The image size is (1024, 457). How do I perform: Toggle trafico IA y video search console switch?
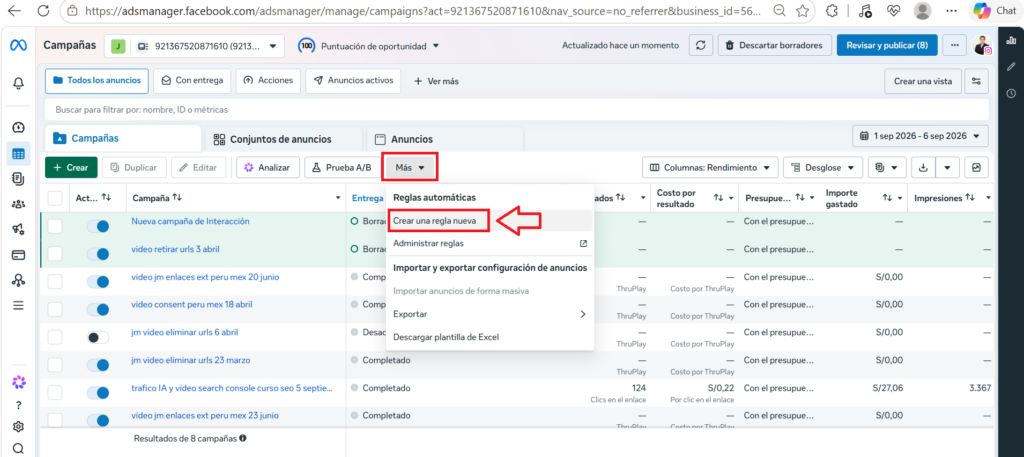click(98, 392)
